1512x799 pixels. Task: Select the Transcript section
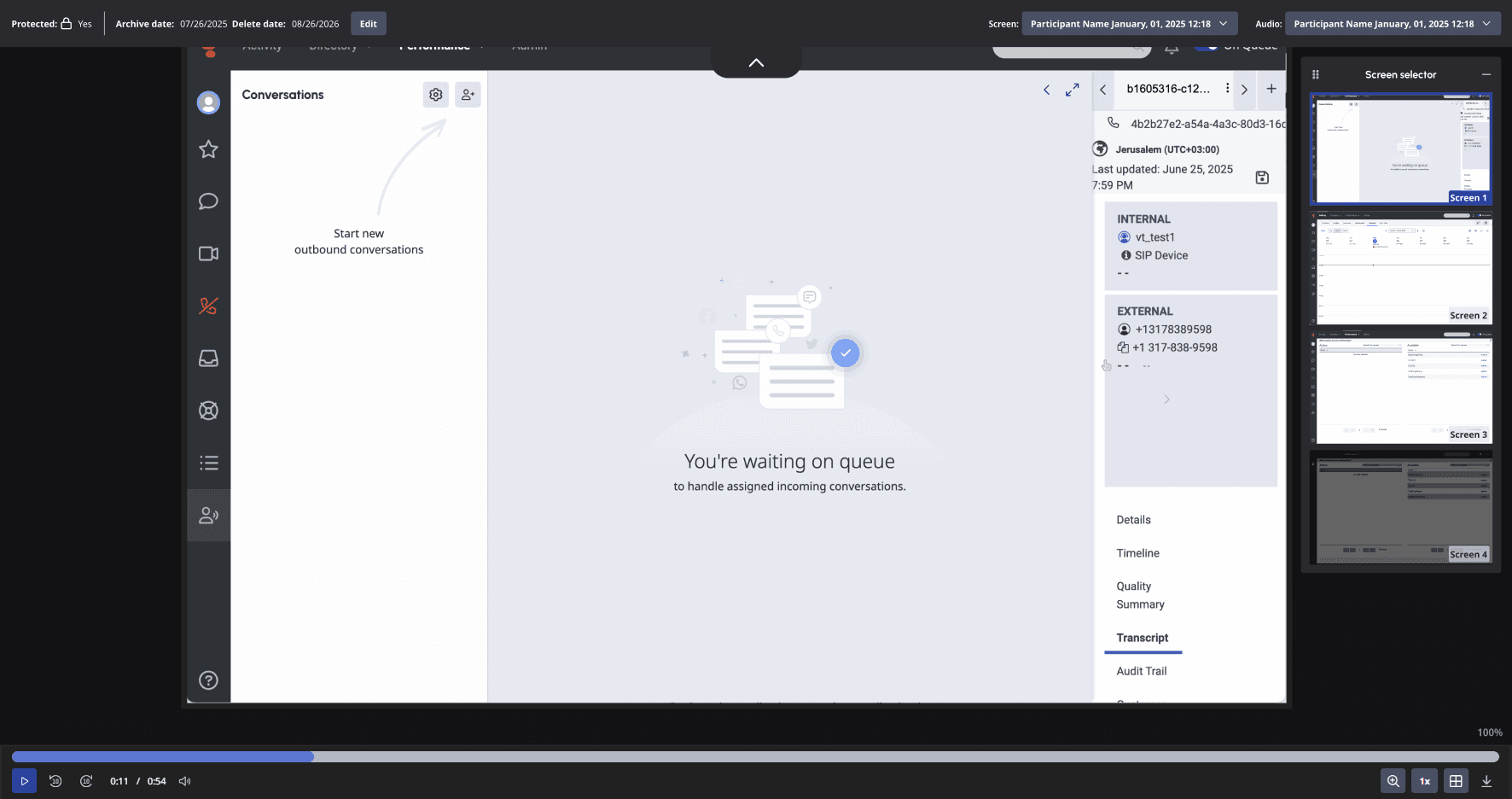click(x=1143, y=638)
